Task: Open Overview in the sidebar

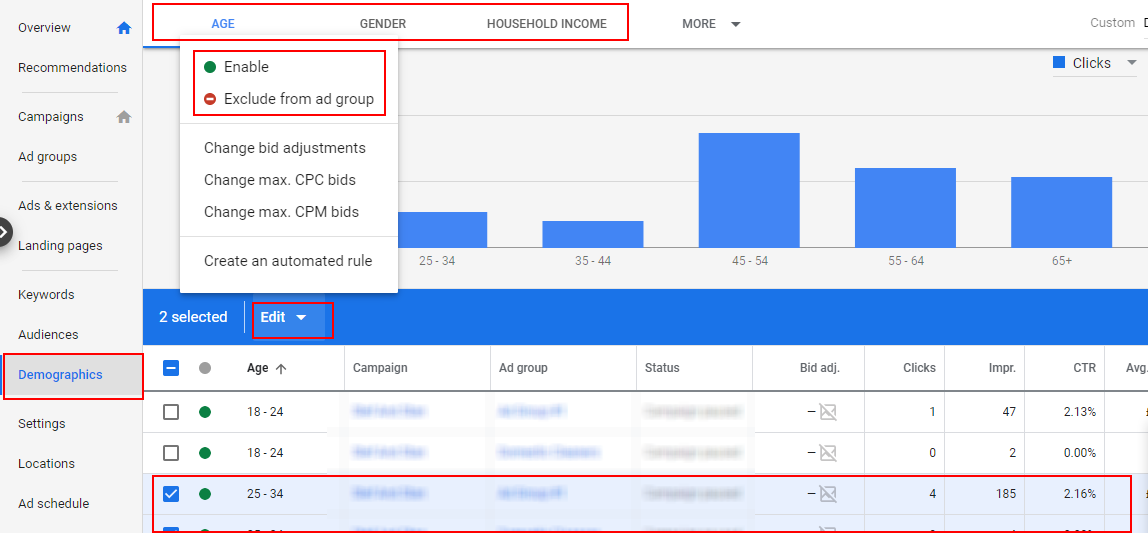Action: pos(45,28)
